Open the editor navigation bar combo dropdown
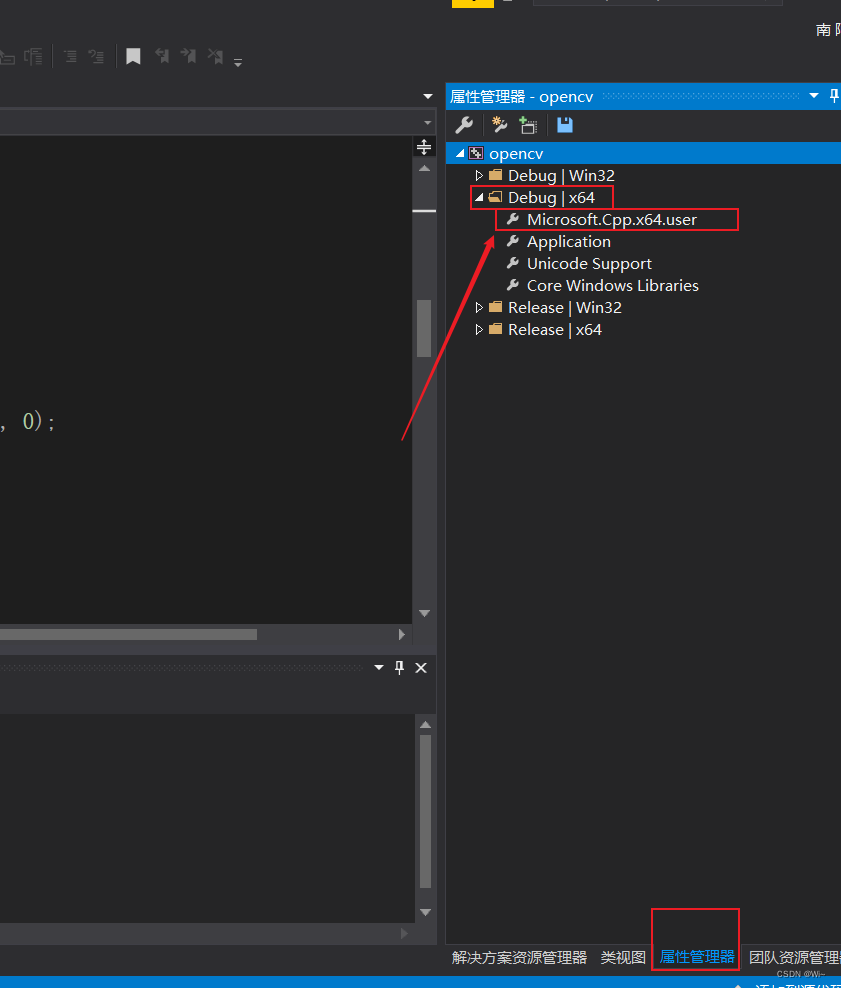This screenshot has width=841, height=988. (x=428, y=123)
